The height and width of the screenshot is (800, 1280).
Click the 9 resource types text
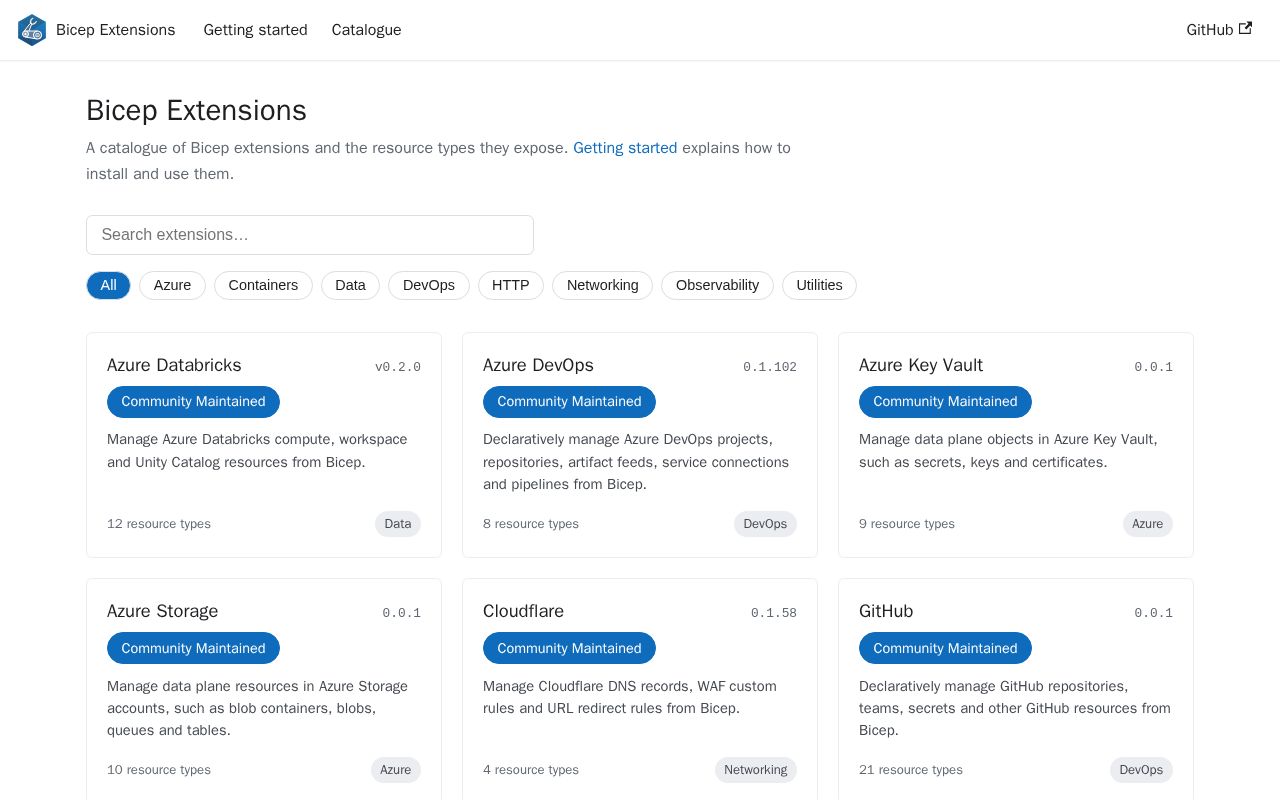coord(907,524)
